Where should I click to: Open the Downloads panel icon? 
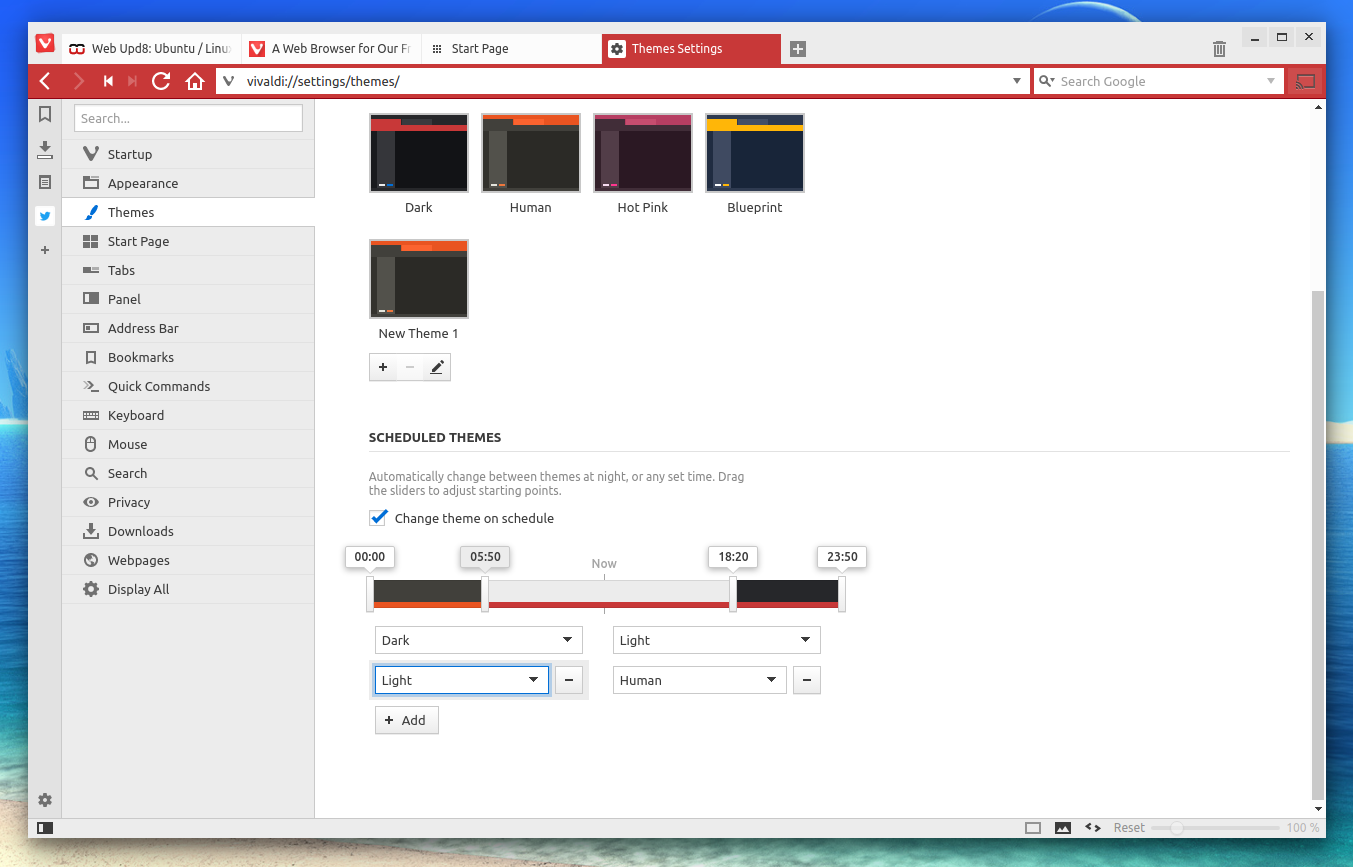pos(45,149)
